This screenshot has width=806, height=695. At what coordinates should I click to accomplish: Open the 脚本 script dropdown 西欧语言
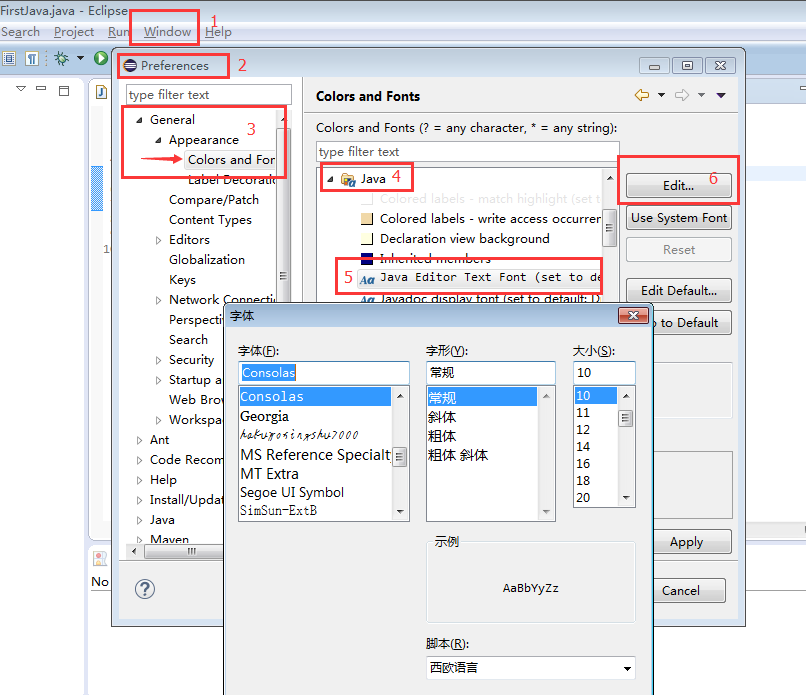530,668
